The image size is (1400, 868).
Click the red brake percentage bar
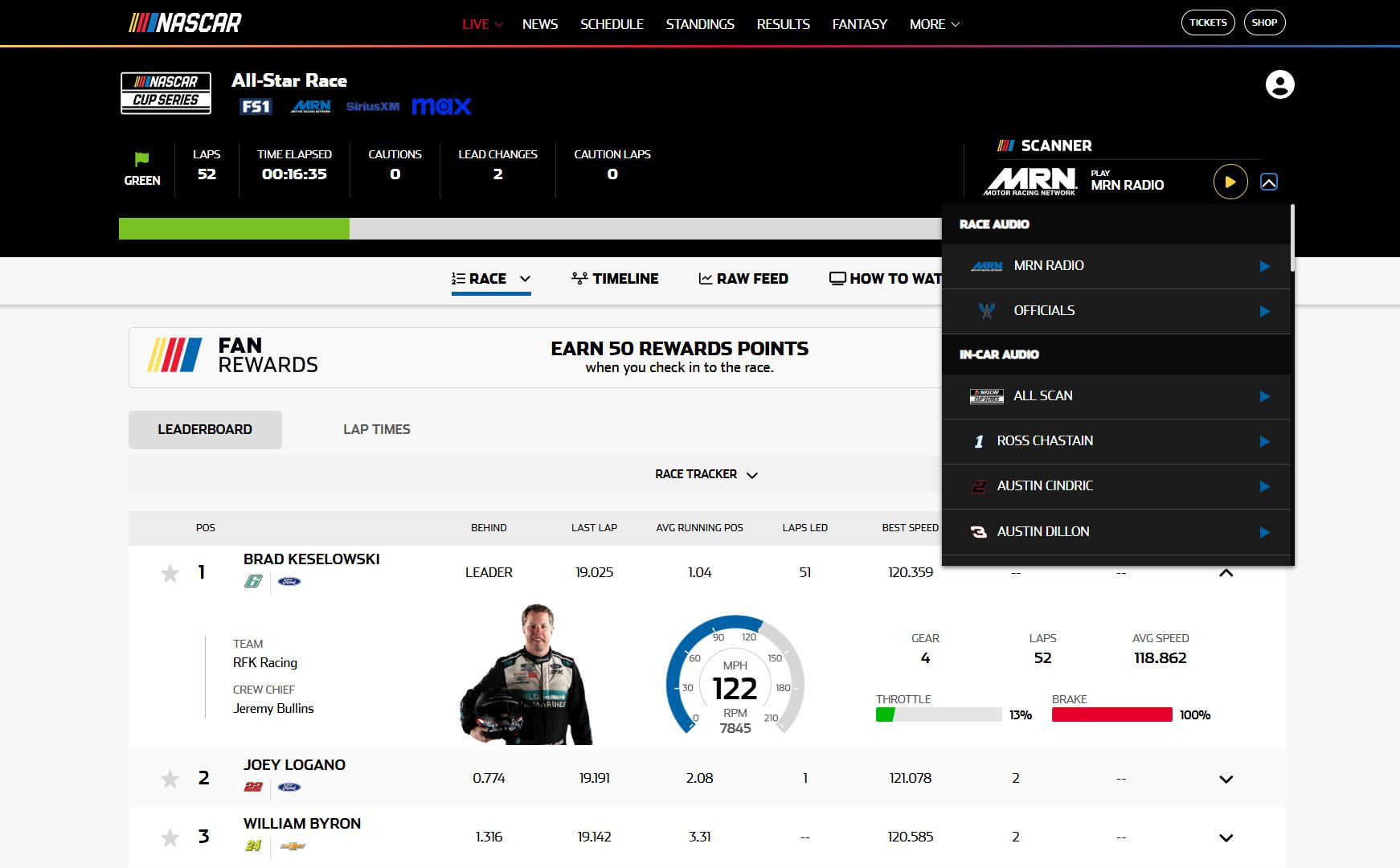pos(1112,714)
